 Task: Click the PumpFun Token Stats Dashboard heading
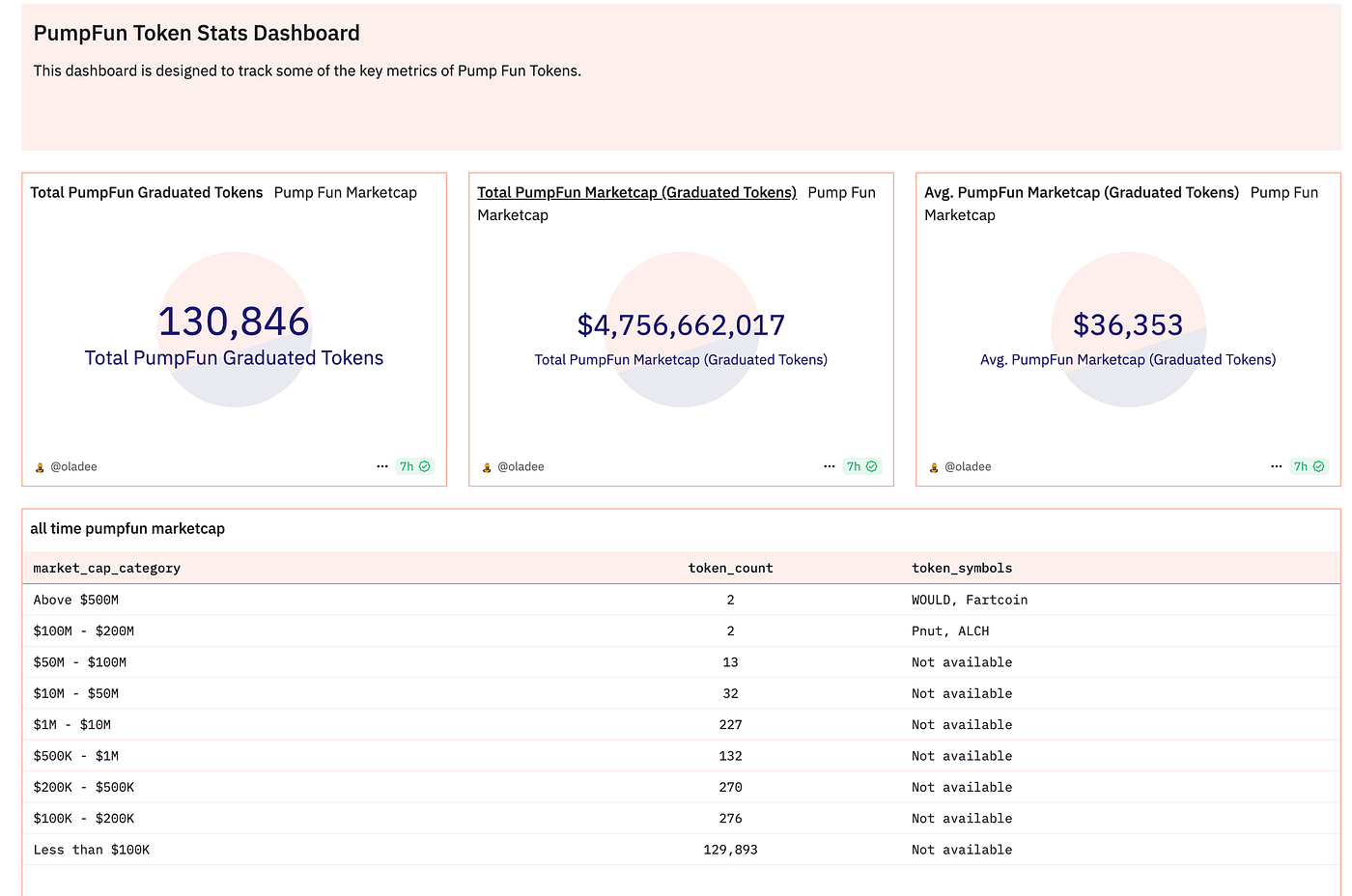[197, 33]
